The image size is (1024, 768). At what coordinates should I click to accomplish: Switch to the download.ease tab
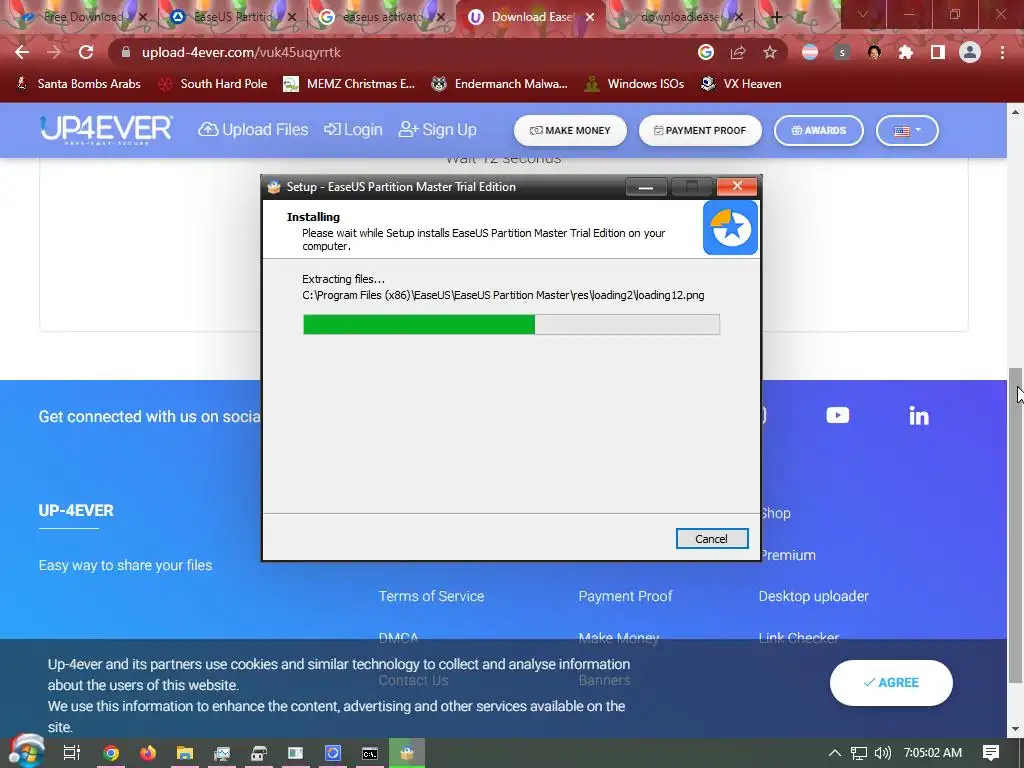tap(680, 17)
